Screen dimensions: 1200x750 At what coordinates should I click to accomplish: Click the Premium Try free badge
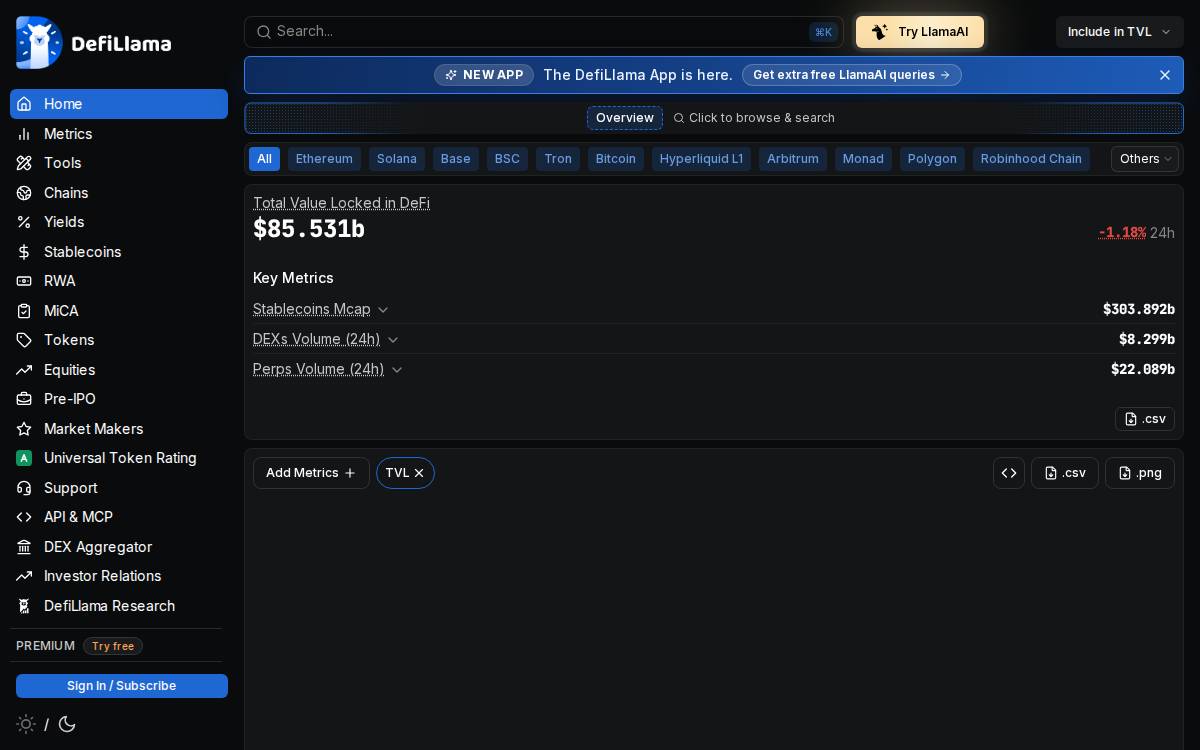pos(113,646)
